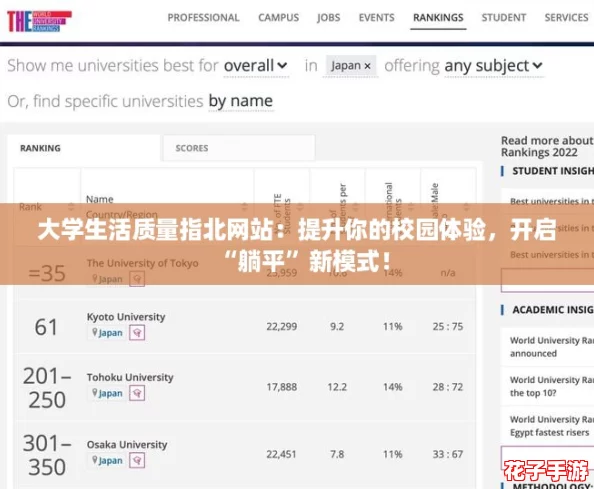Open the CAMPUS menu
Image resolution: width=594 pixels, height=489 pixels.
278,17
